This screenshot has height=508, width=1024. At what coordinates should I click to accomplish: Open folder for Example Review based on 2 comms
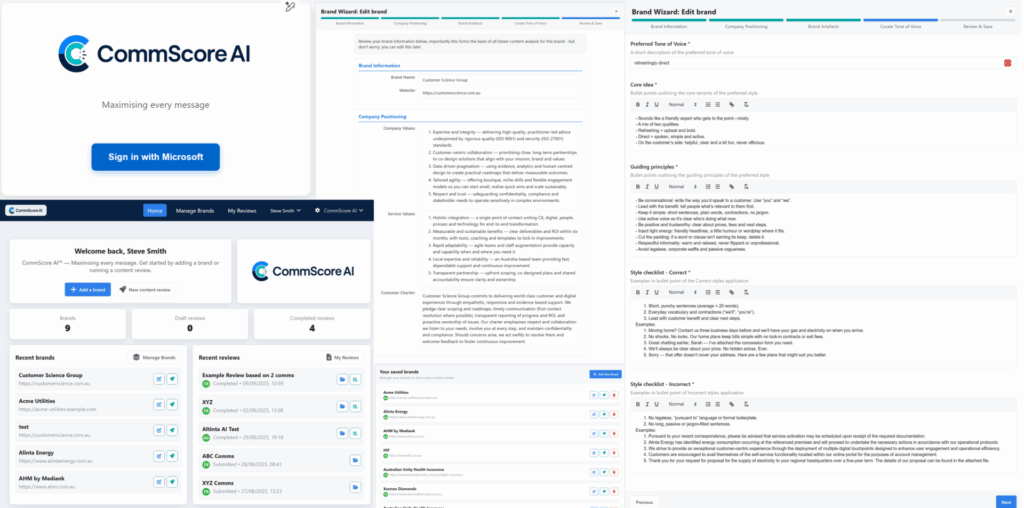point(341,379)
